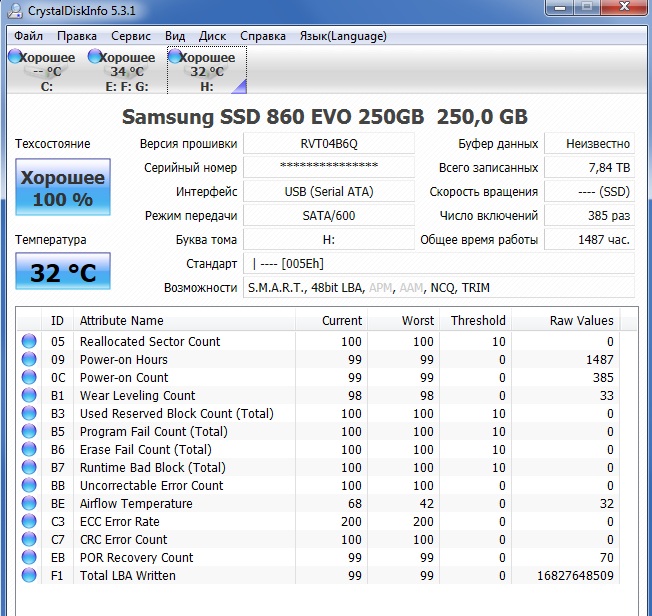Click the ID column header
652x616 pixels.
point(57,320)
